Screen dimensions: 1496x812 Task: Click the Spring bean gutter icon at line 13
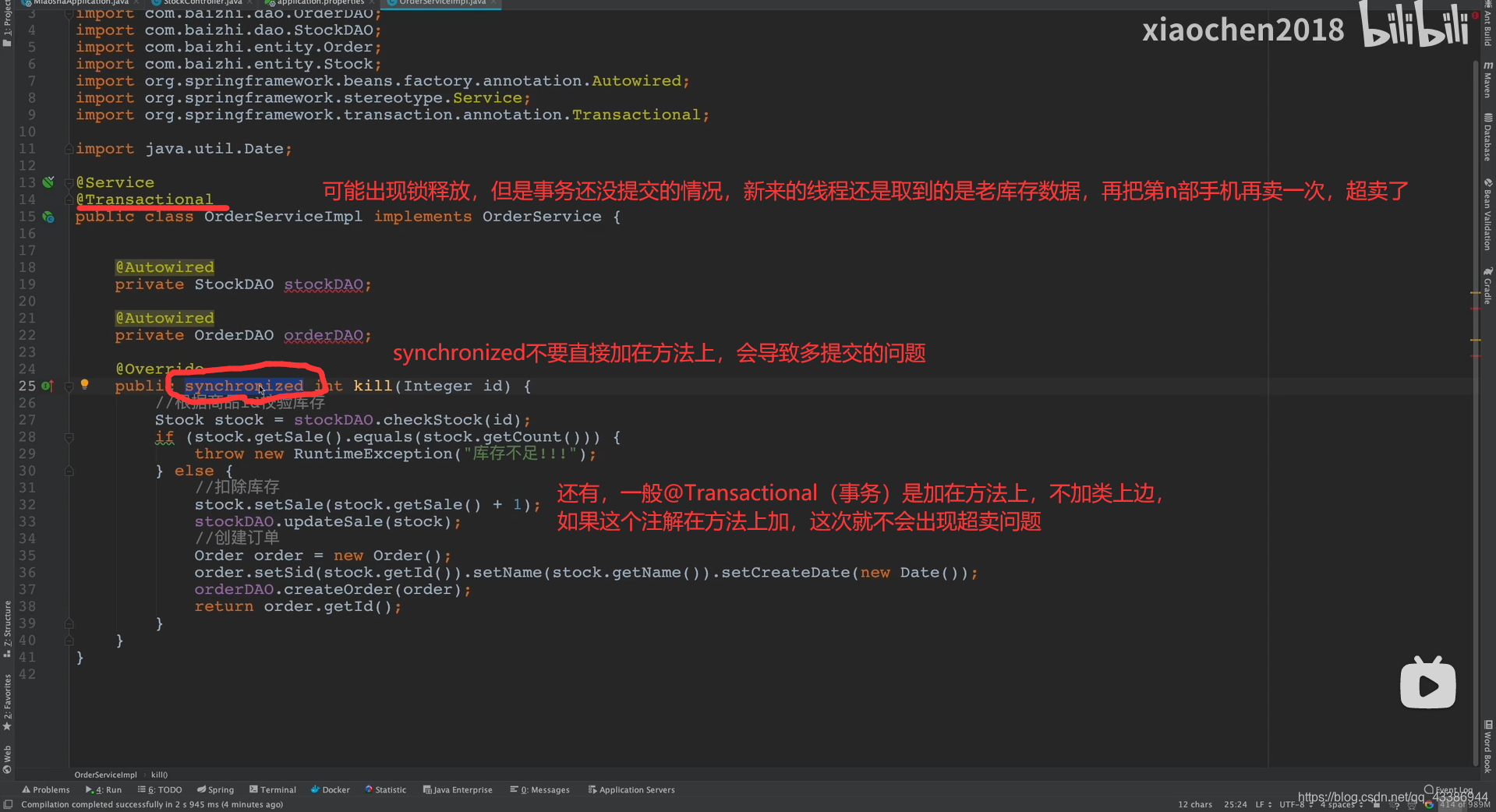pyautogui.click(x=48, y=182)
